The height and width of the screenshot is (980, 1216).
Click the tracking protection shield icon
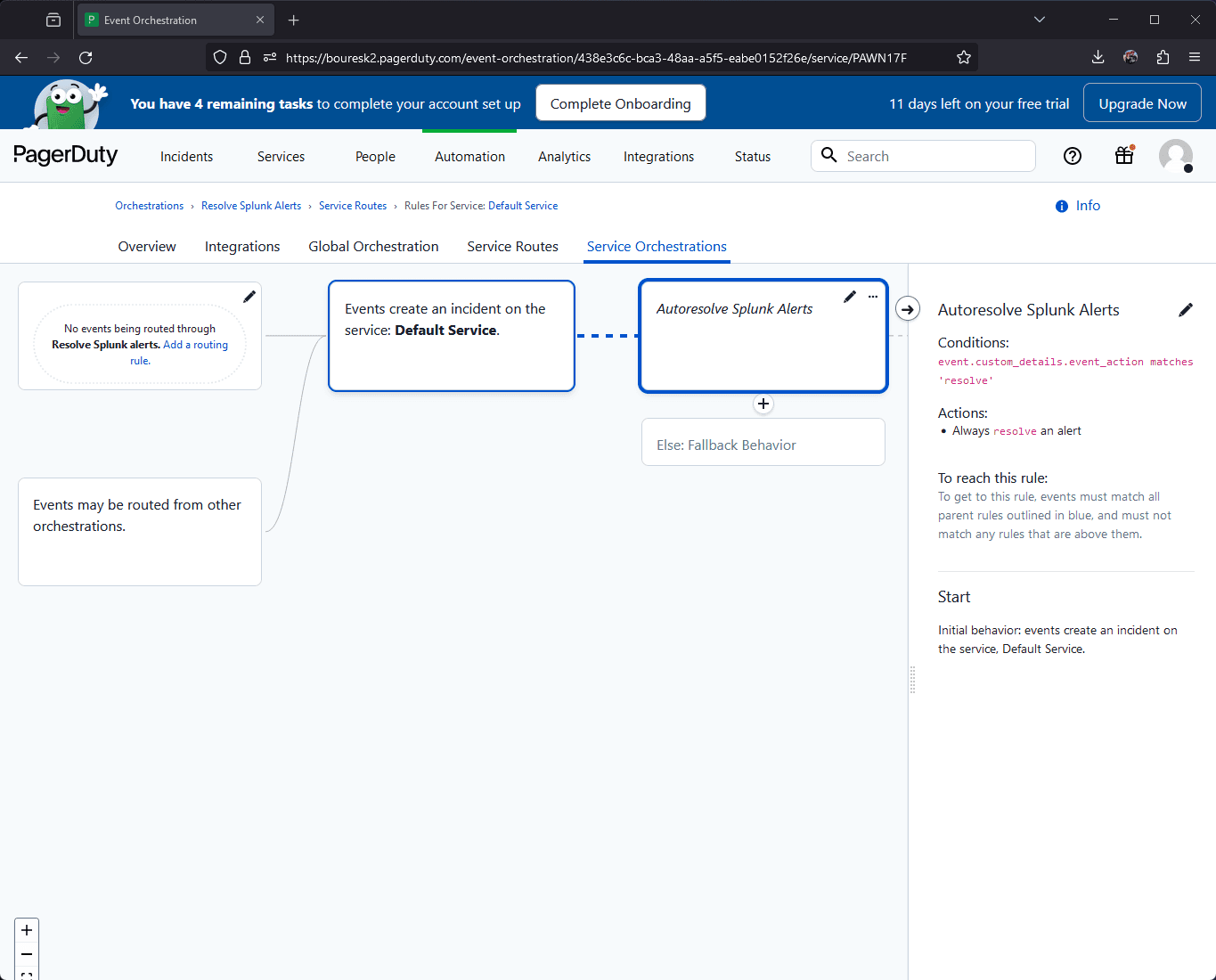[220, 57]
